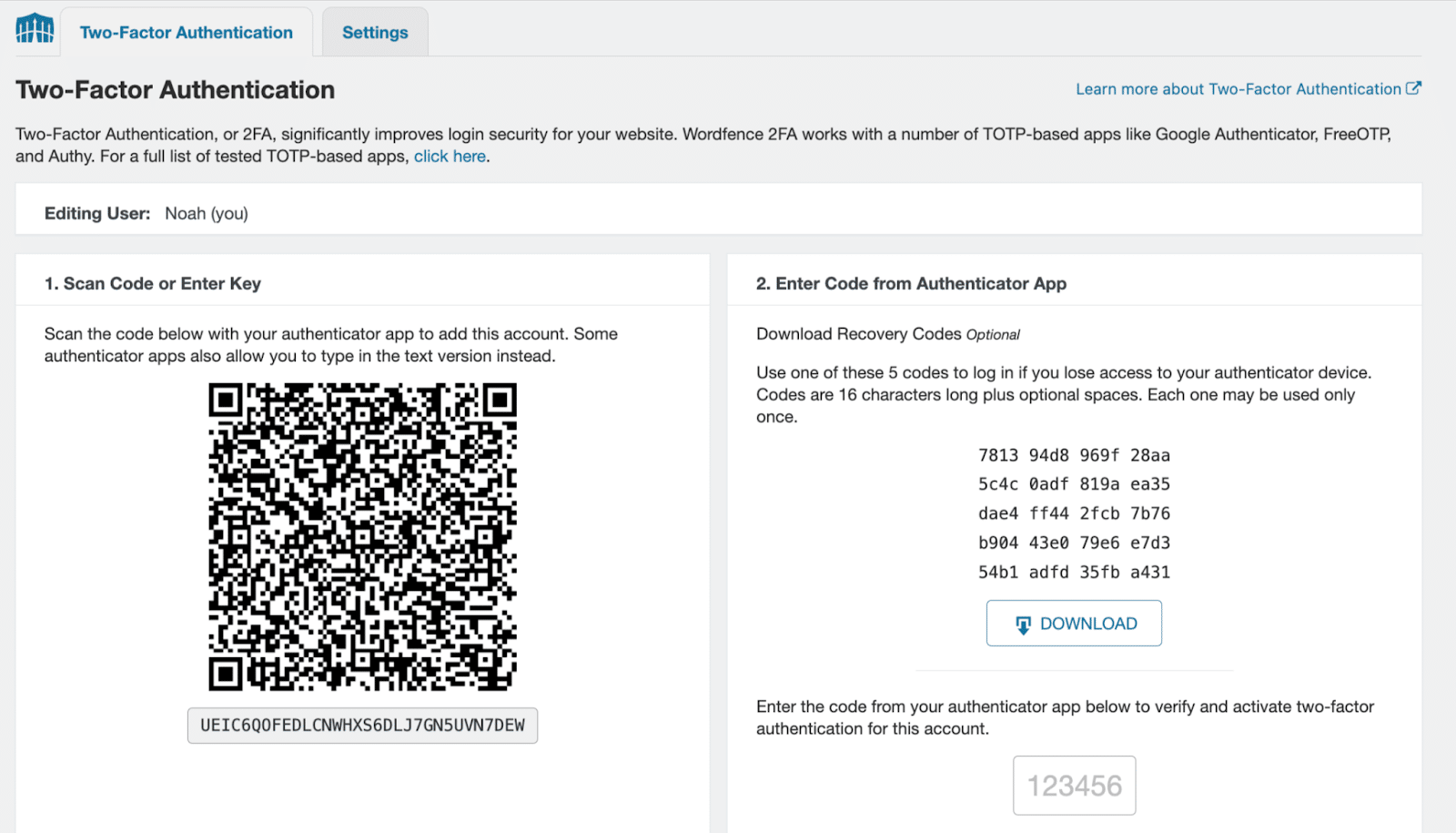Screen dimensions: 1456x833
Task: Click the 'Noah (you)' editing user text
Action: click(207, 214)
